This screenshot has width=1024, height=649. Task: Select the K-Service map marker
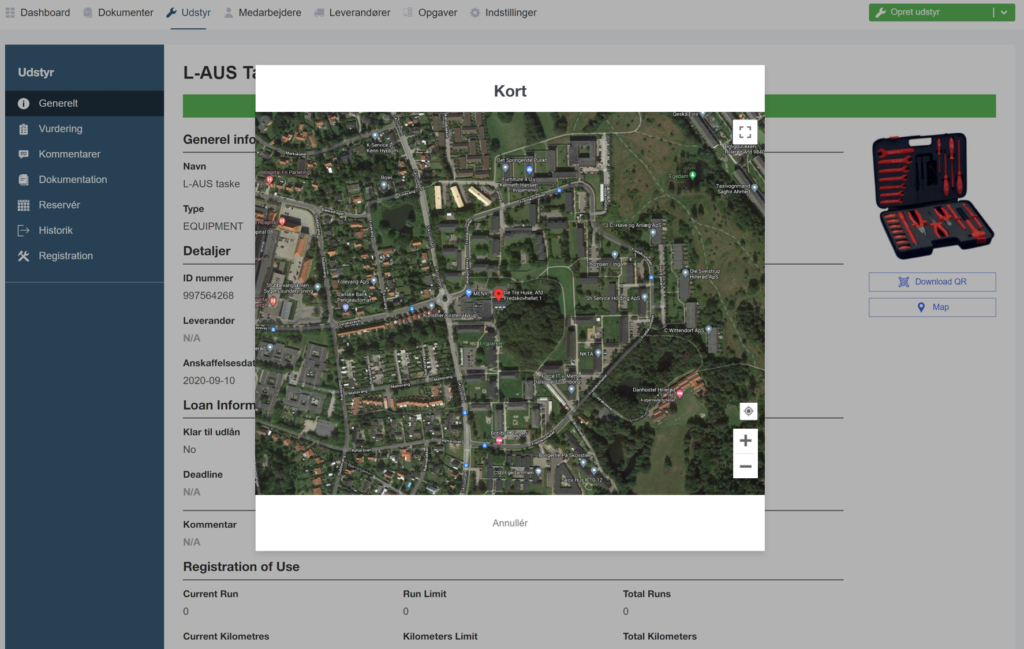(x=375, y=137)
